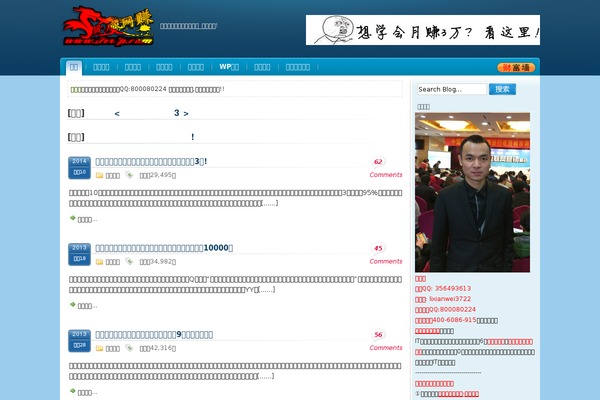
Task: Open the hand-drawn banner ad with meme face
Action: pos(423,30)
